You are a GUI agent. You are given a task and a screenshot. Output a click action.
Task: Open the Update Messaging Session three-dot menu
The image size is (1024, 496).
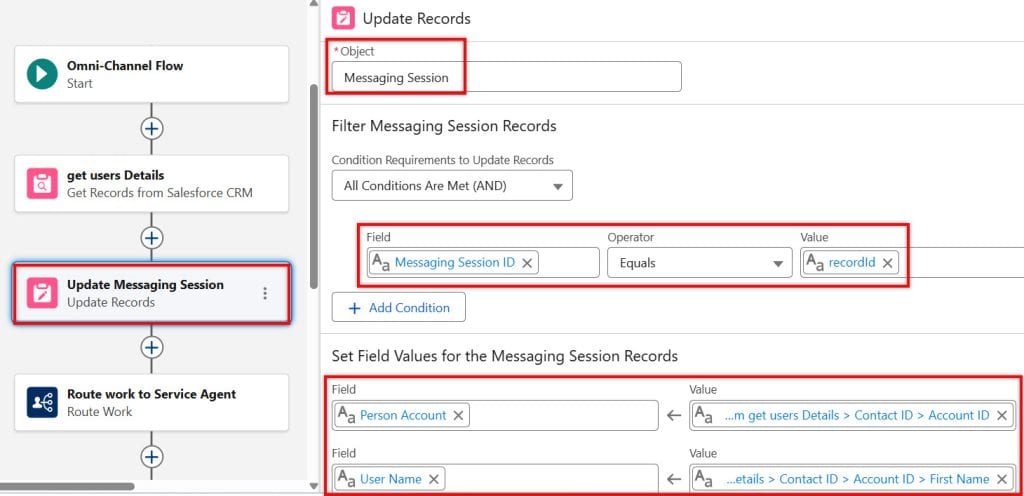coord(264,293)
